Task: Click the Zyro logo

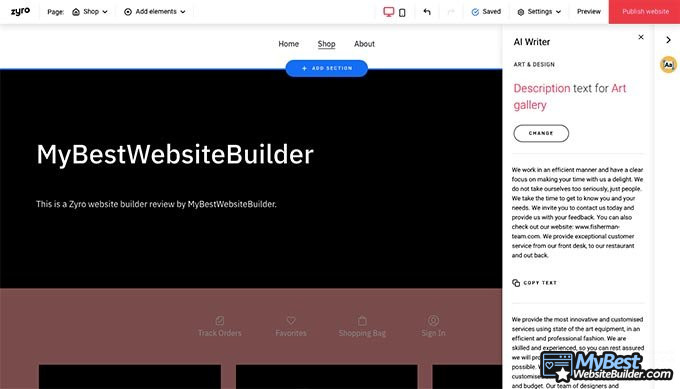Action: coord(20,12)
